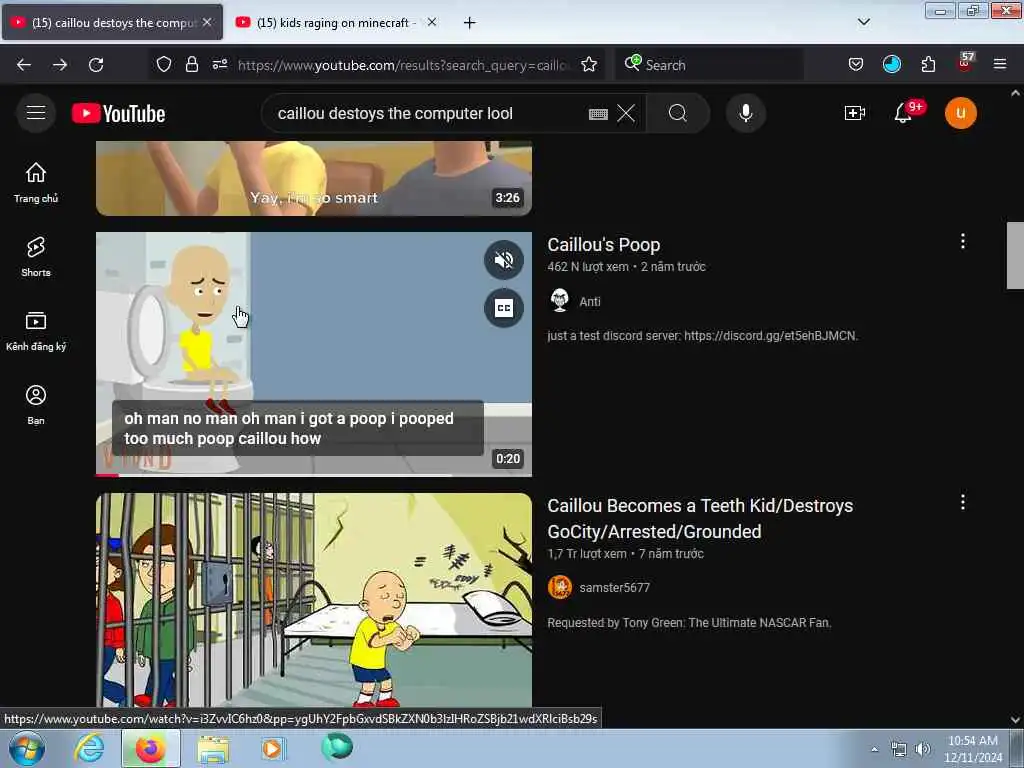The width and height of the screenshot is (1024, 768).
Task: Expand the list all tabs dropdown
Action: click(x=864, y=22)
